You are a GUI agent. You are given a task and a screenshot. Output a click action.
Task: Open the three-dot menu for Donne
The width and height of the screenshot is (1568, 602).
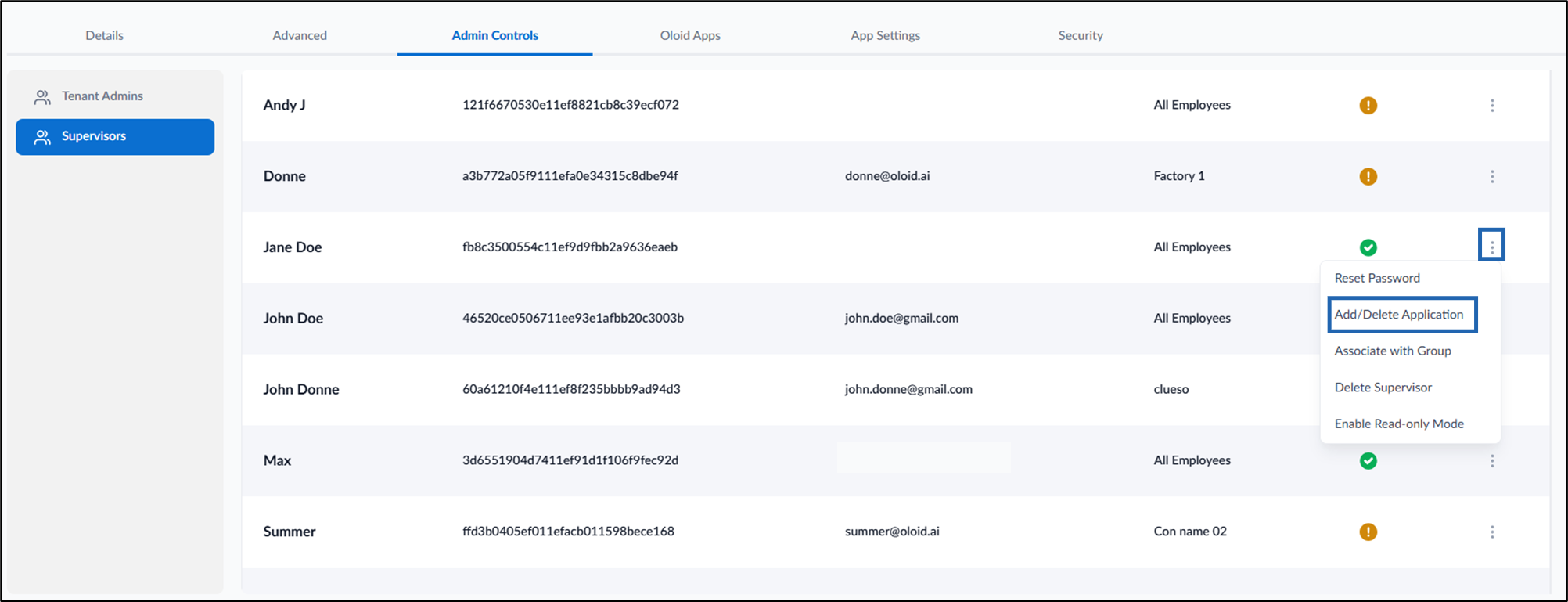click(1492, 176)
